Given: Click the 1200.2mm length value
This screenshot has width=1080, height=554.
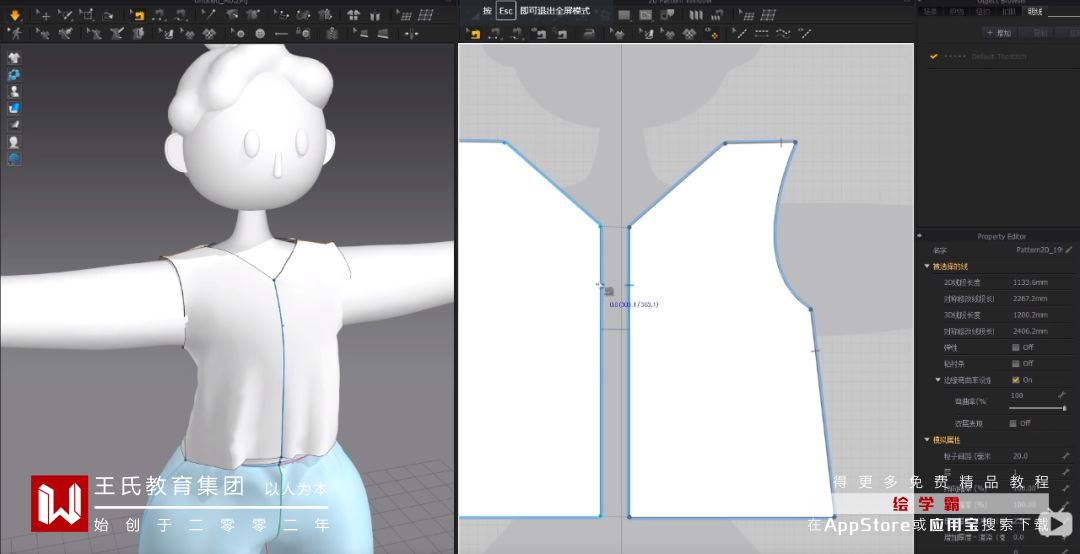Looking at the screenshot, I should pyautogui.click(x=1030, y=315).
